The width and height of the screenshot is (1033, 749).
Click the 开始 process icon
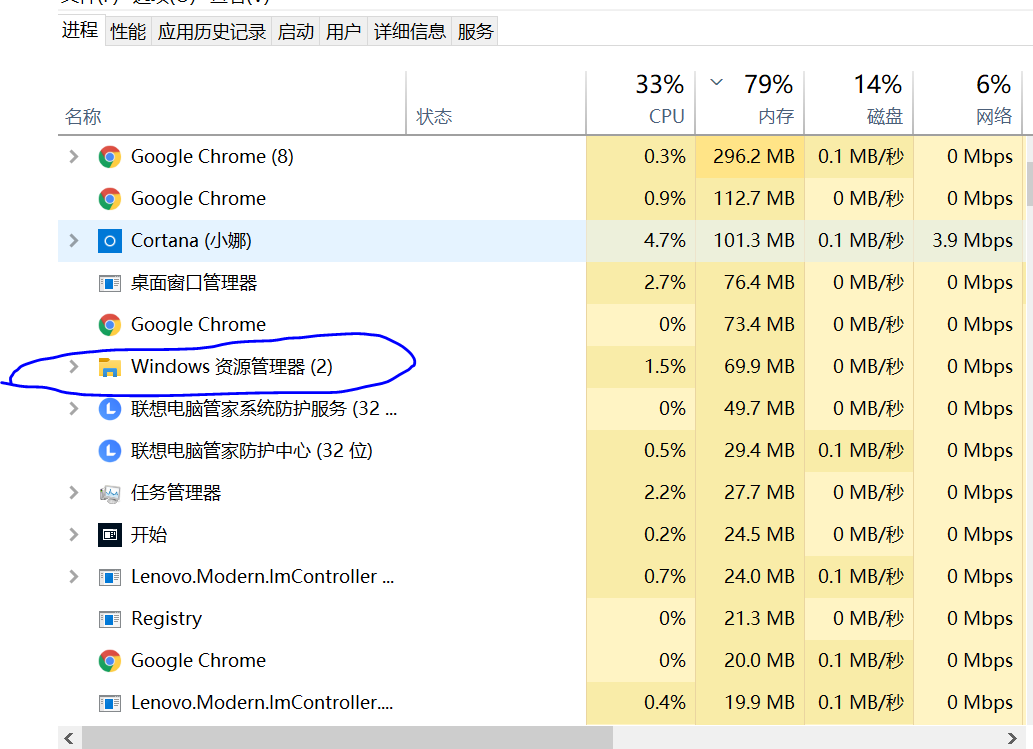[x=109, y=535]
